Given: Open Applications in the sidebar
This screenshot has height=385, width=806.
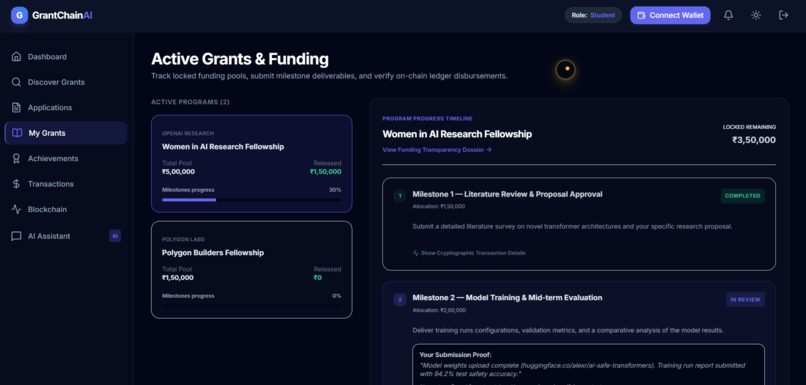Looking at the screenshot, I should (x=66, y=107).
